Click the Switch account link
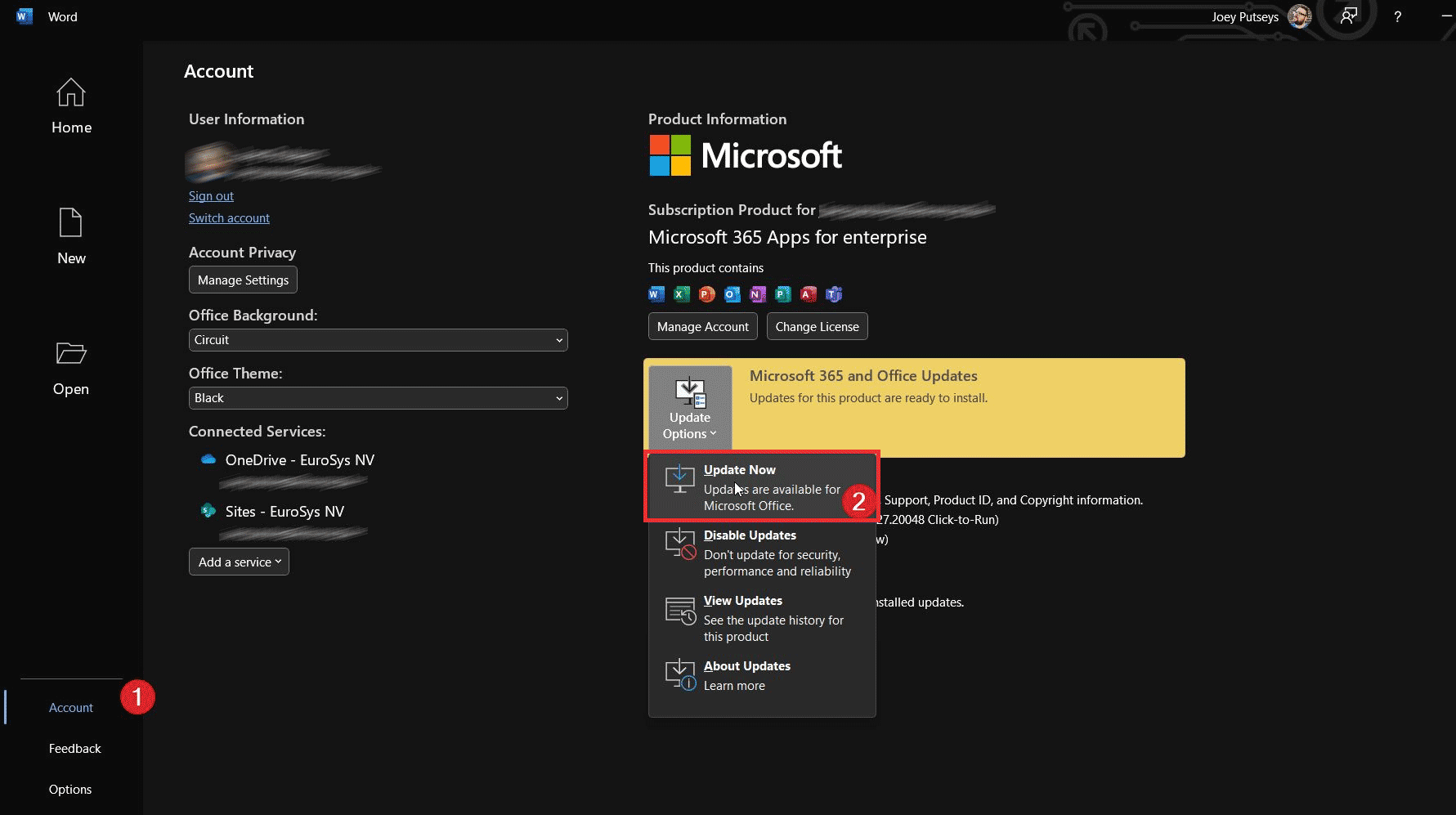The height and width of the screenshot is (815, 1456). [x=229, y=218]
